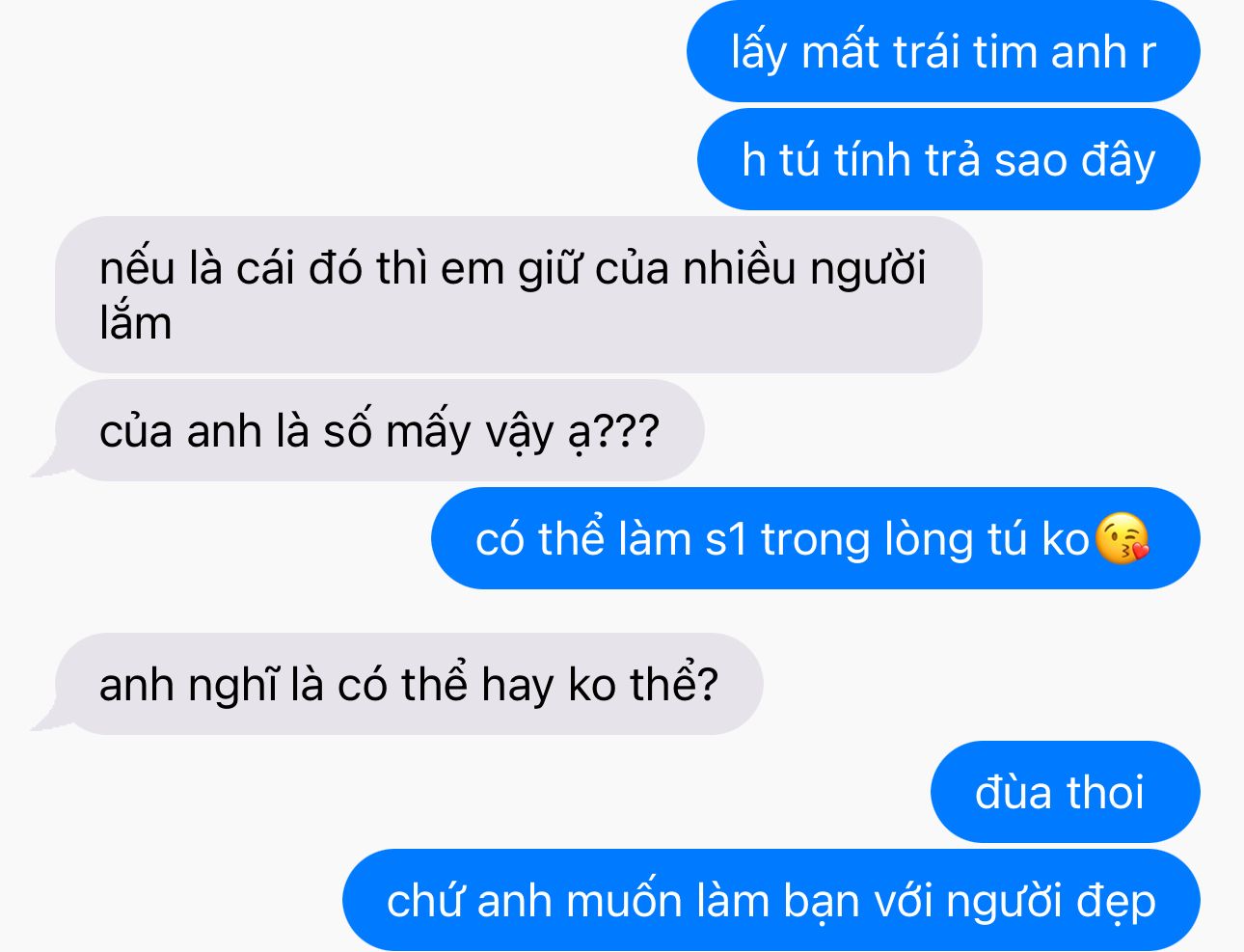Tap the gray message 'của anh là số mấy vậy ạ???'
The image size is (1244, 952).
coord(380,431)
